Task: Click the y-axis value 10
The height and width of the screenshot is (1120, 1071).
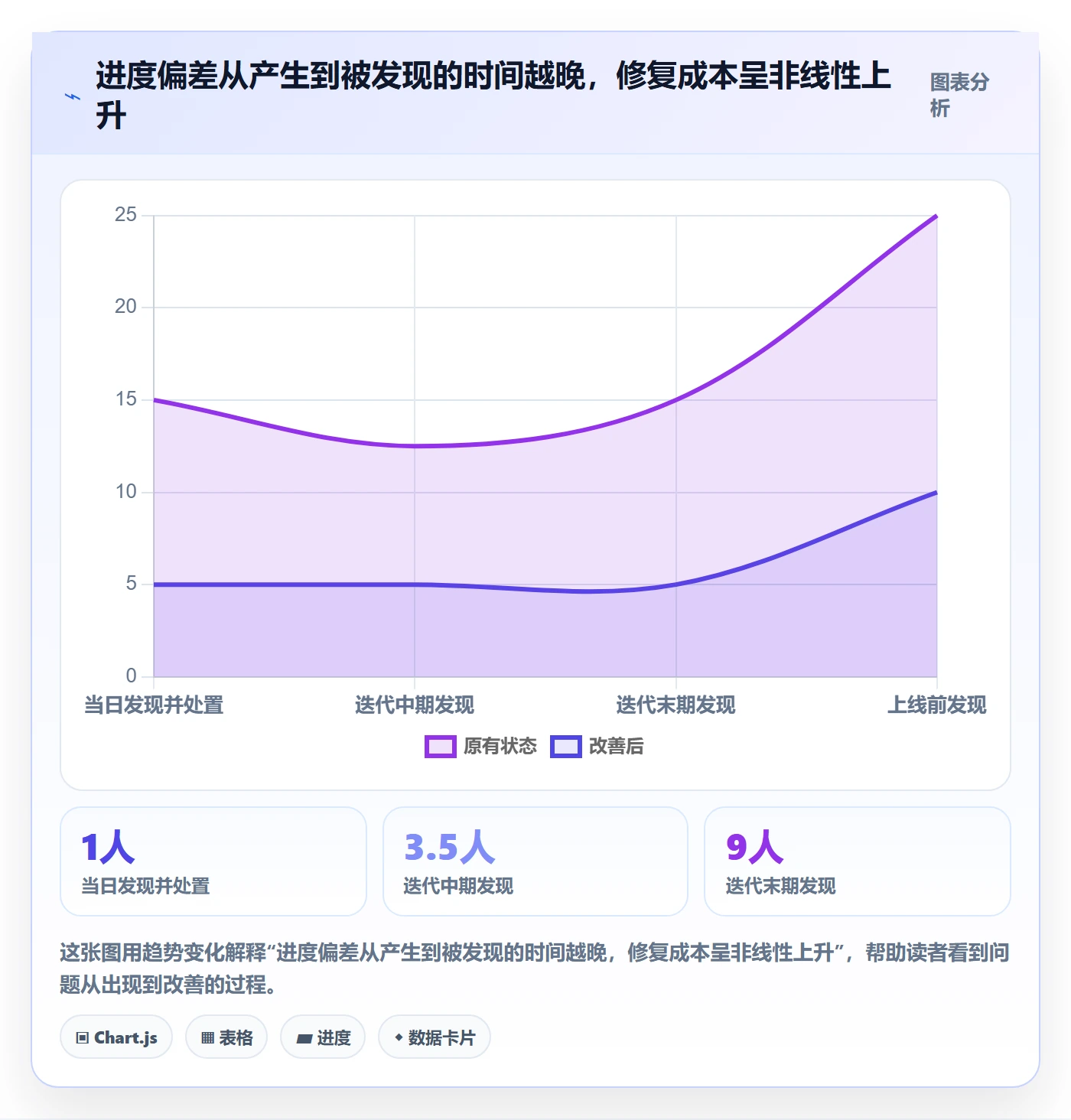Action: [125, 492]
